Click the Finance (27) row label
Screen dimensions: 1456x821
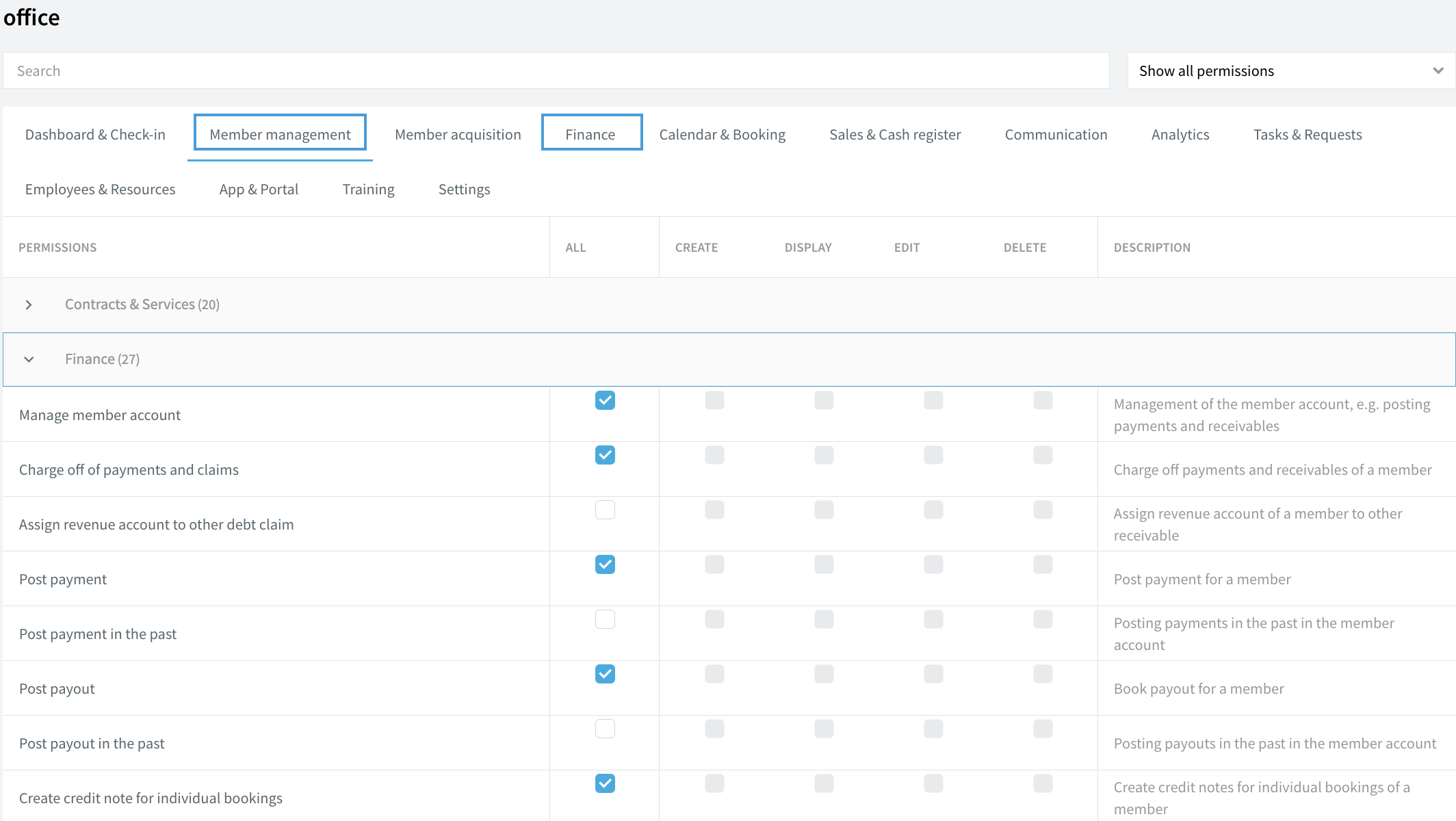point(102,359)
